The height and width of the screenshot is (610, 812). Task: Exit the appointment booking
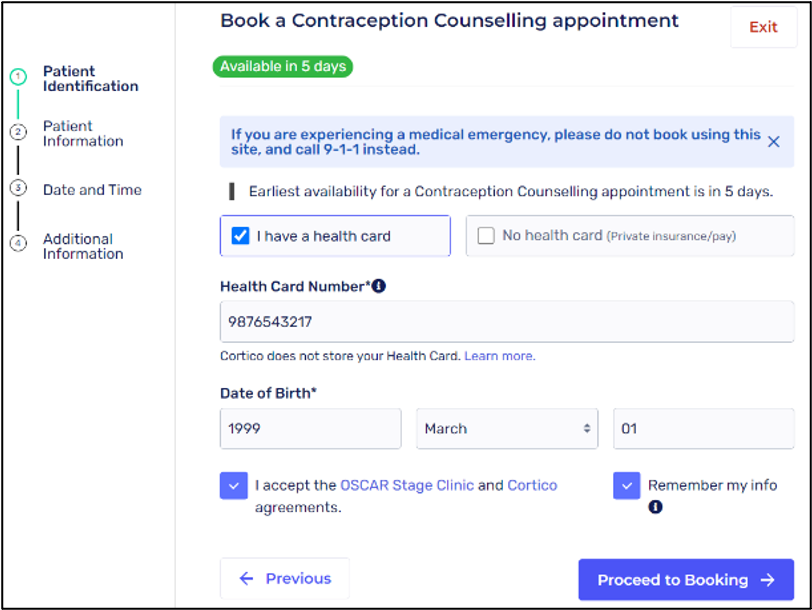(x=763, y=27)
